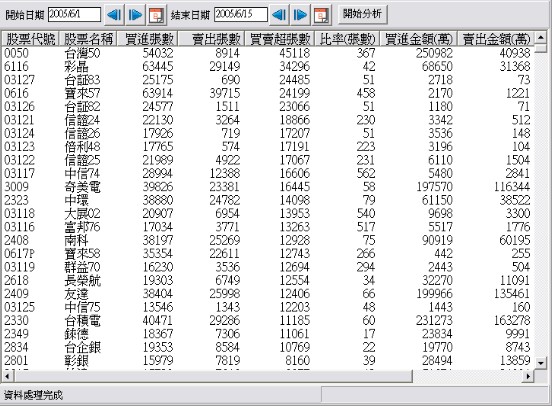552x406 pixels.
Task: Click horizontal scrollbar right arrow
Action: 528,376
